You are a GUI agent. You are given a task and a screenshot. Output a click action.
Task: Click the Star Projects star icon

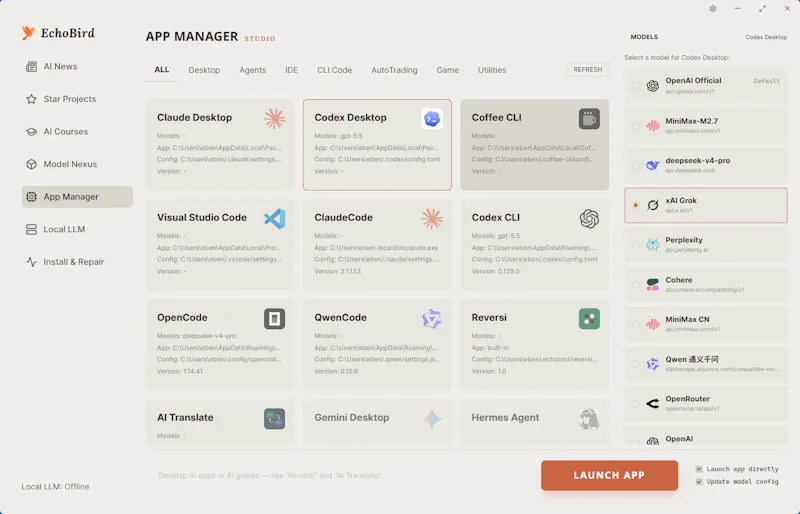point(31,99)
